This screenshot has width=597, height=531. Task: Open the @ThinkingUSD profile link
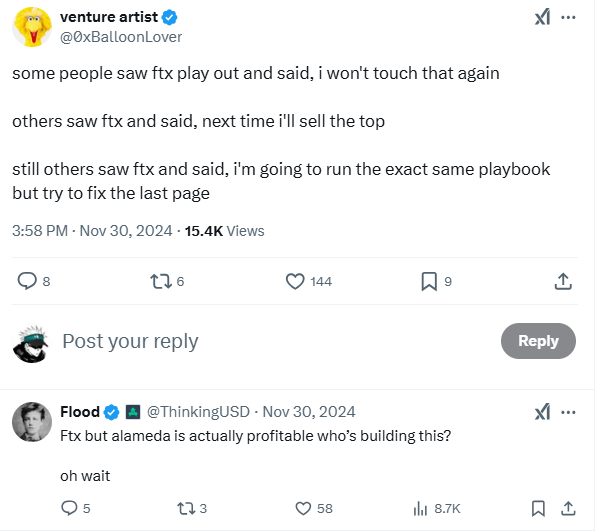coord(198,411)
